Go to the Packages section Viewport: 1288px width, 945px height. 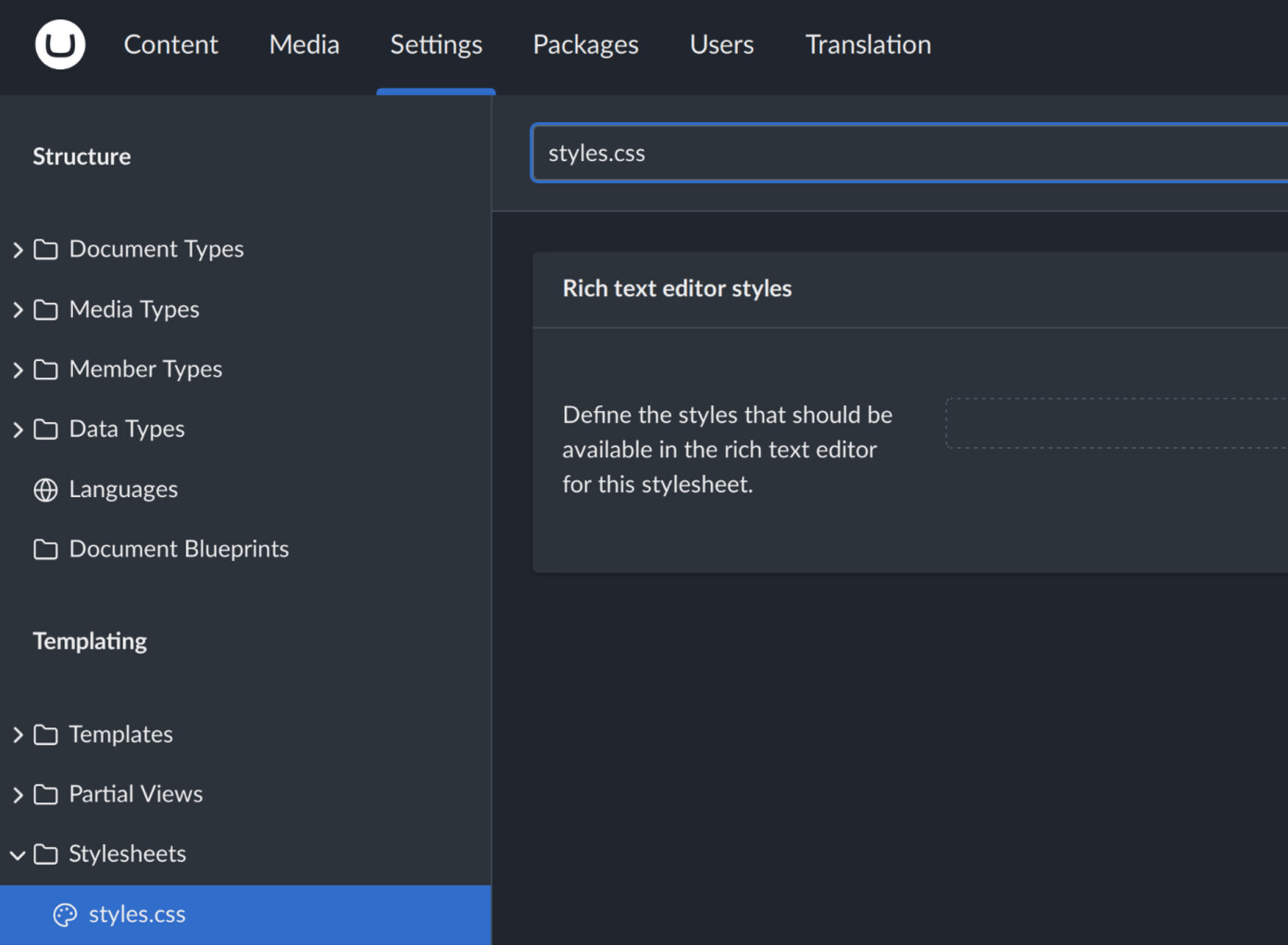pos(585,44)
